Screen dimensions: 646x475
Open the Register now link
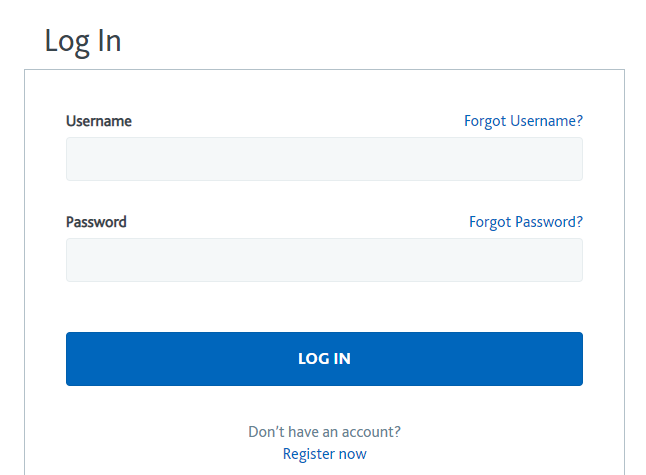[x=324, y=454]
